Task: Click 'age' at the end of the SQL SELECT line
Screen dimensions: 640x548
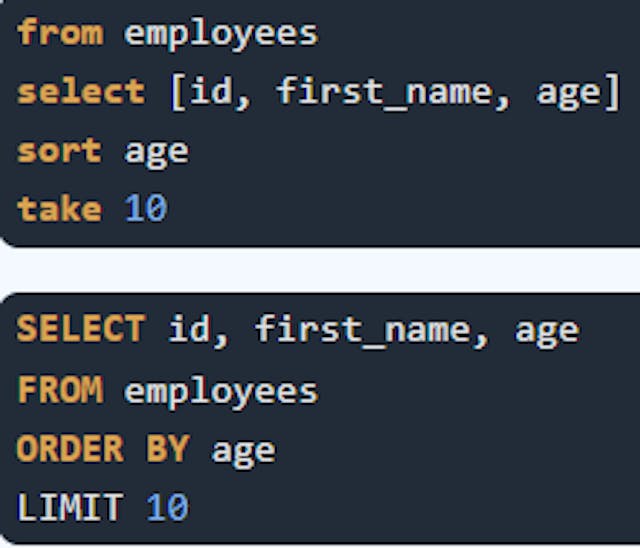Action: (547, 333)
